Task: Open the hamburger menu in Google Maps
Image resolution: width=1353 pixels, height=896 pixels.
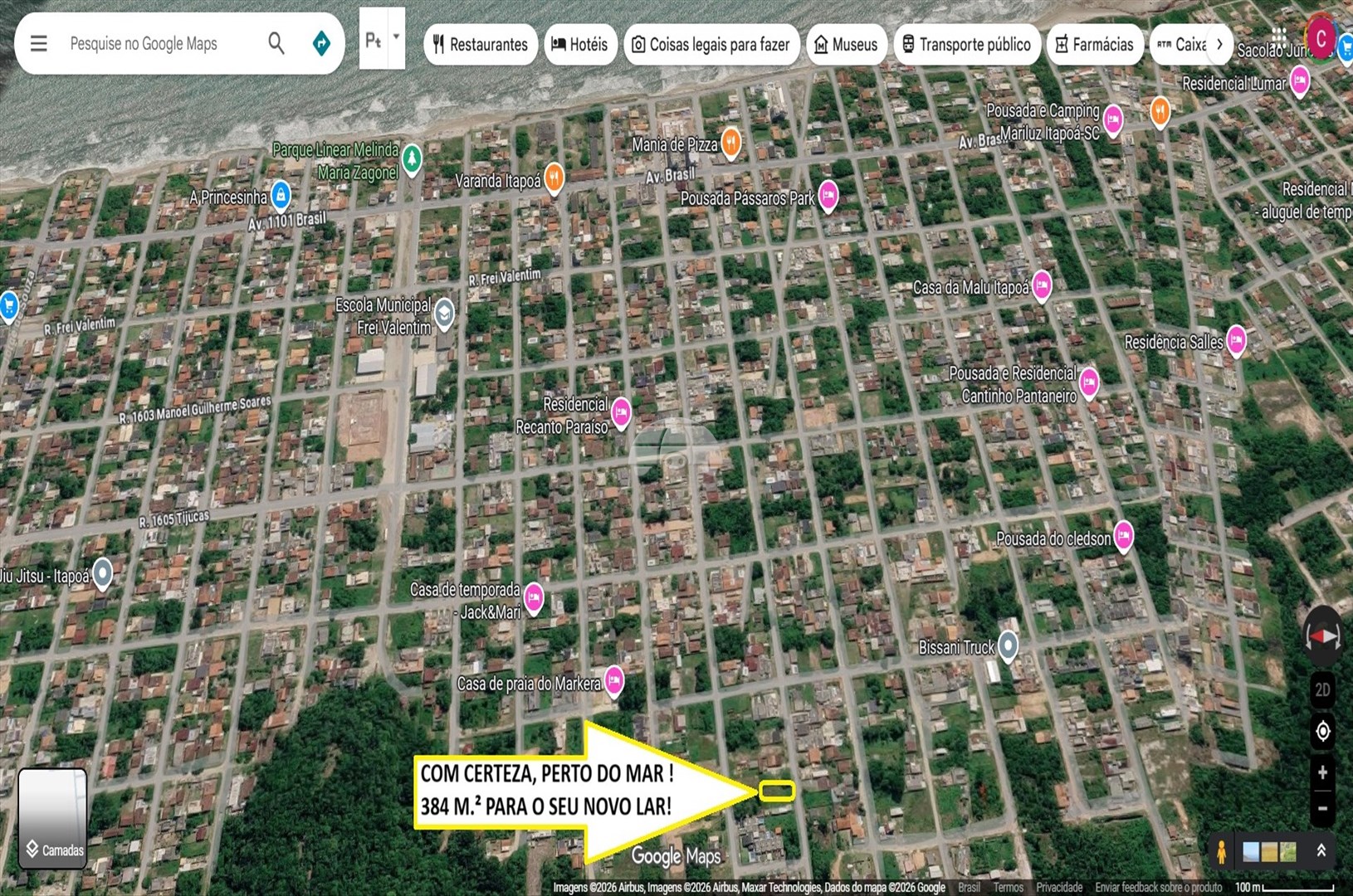Action: [x=39, y=43]
